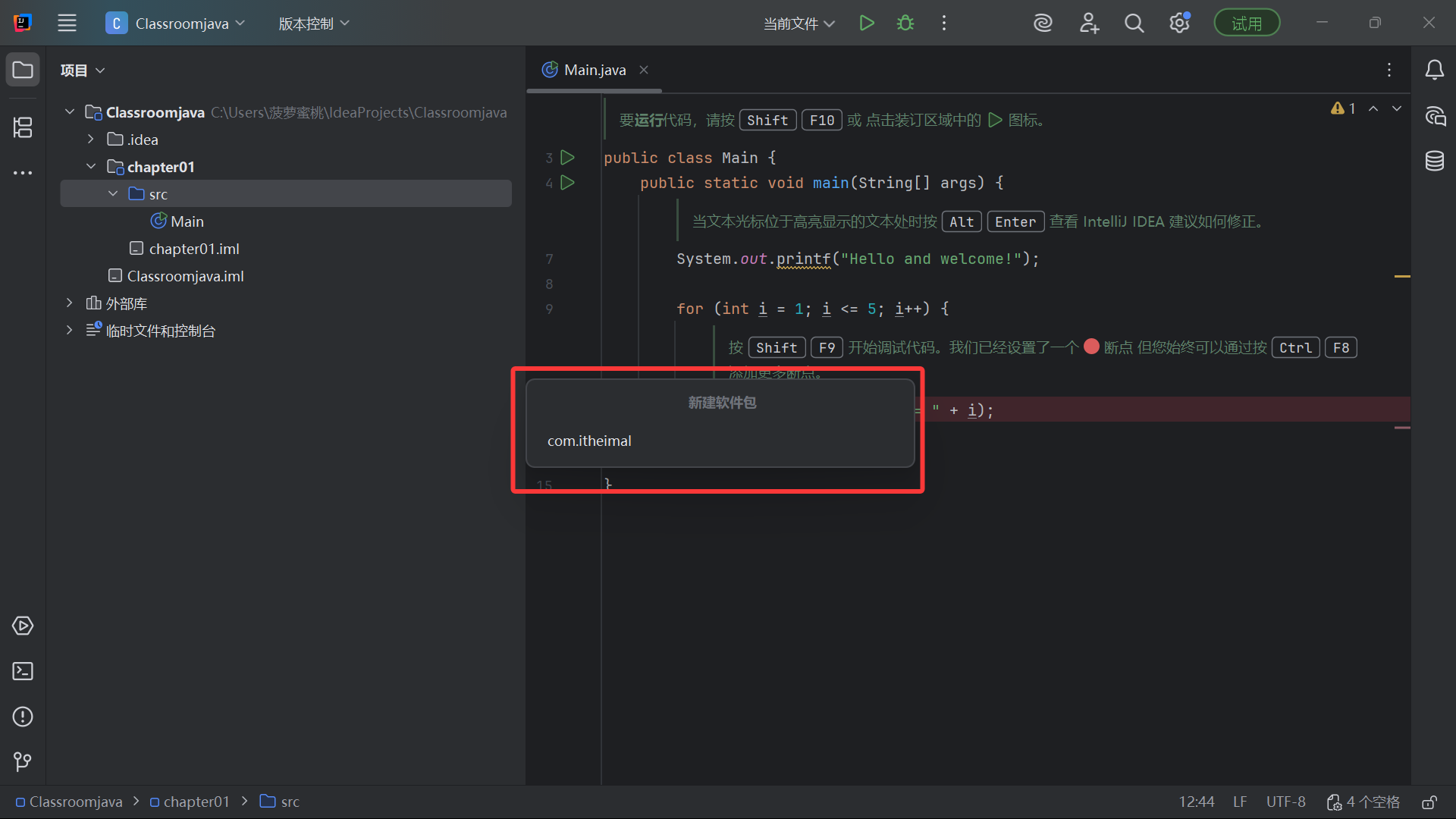The height and width of the screenshot is (819, 1456).
Task: Click the 试用 trial button
Action: point(1246,24)
